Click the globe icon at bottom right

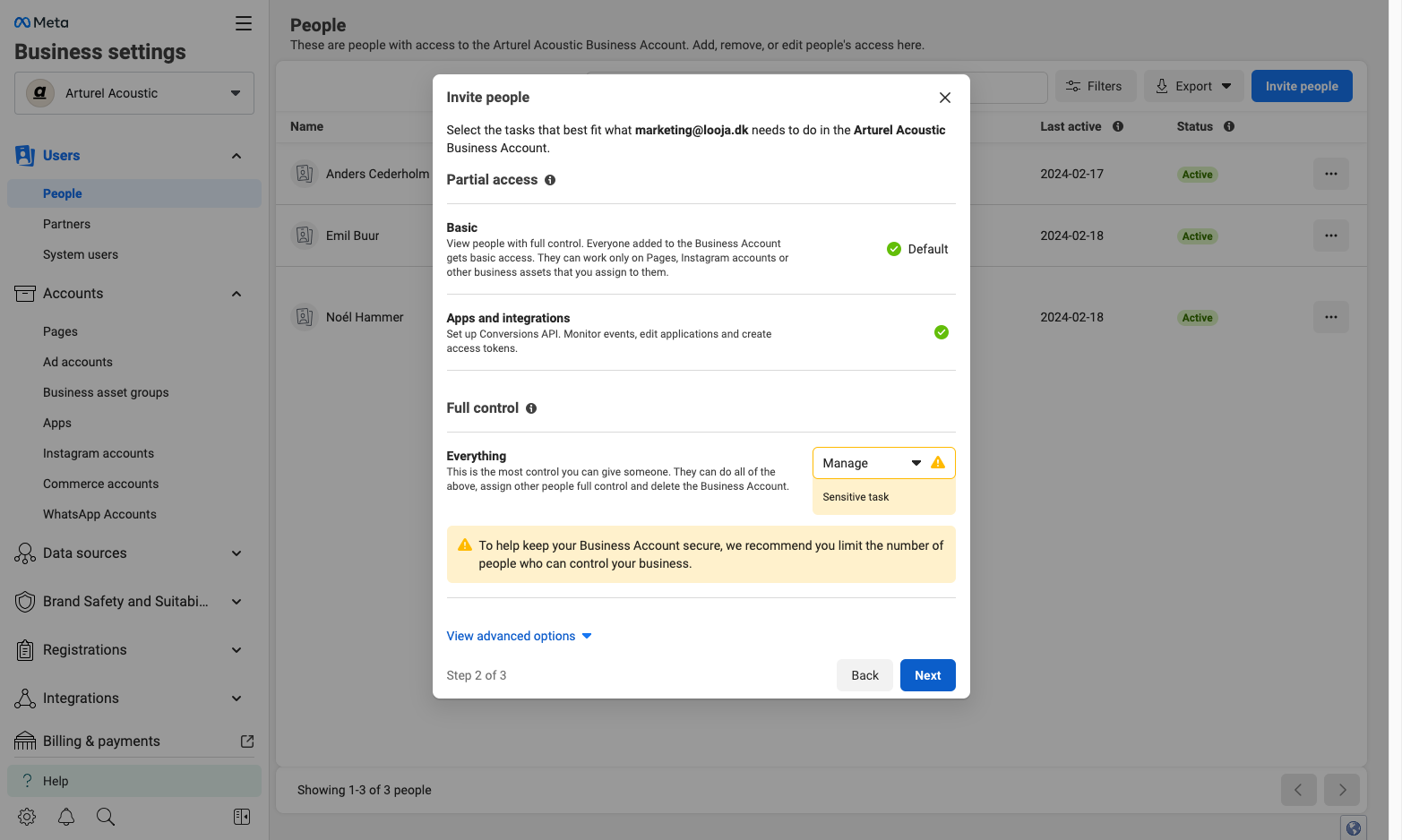1354,828
